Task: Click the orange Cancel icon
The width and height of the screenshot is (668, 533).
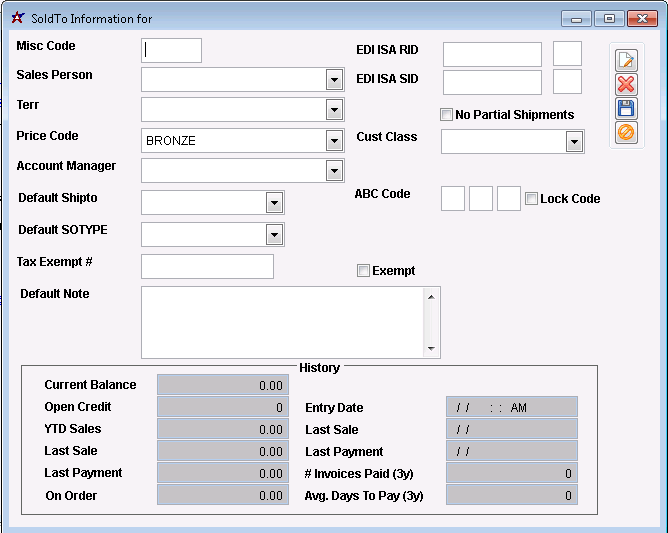Action: click(x=626, y=132)
